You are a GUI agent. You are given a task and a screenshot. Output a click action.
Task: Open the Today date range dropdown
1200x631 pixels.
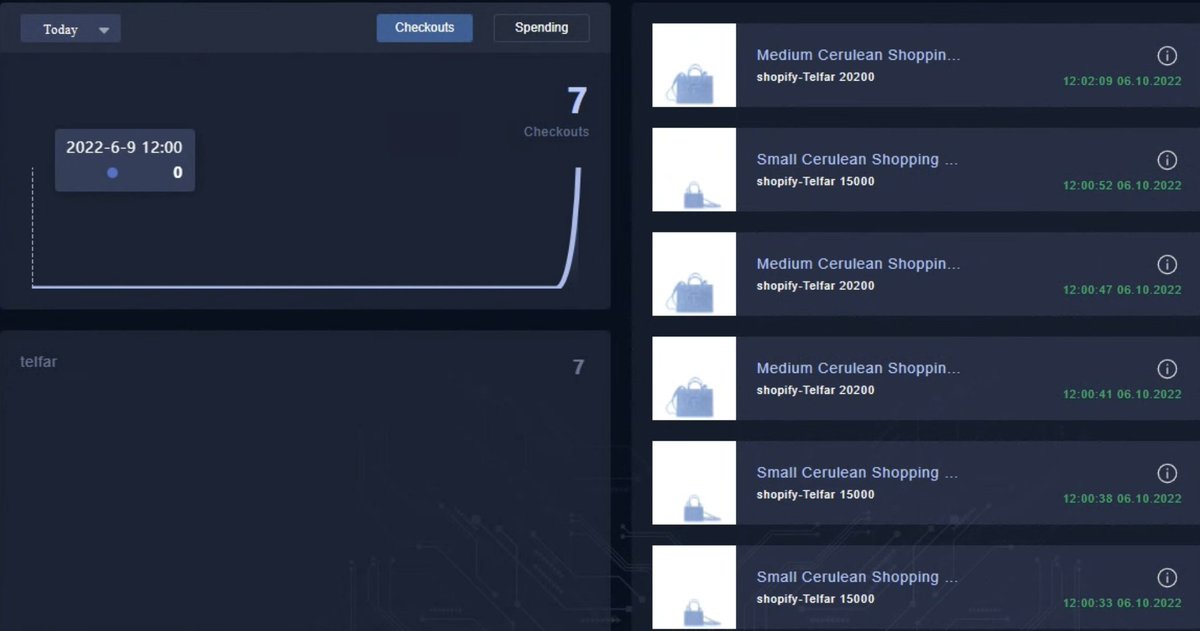pyautogui.click(x=71, y=29)
